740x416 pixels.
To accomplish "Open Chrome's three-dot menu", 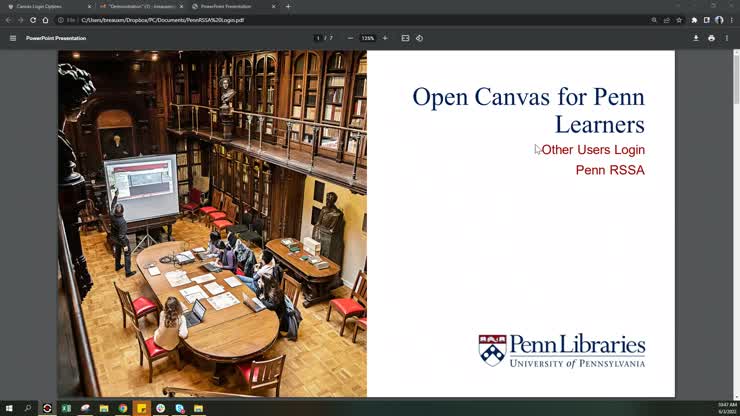I will (x=731, y=20).
